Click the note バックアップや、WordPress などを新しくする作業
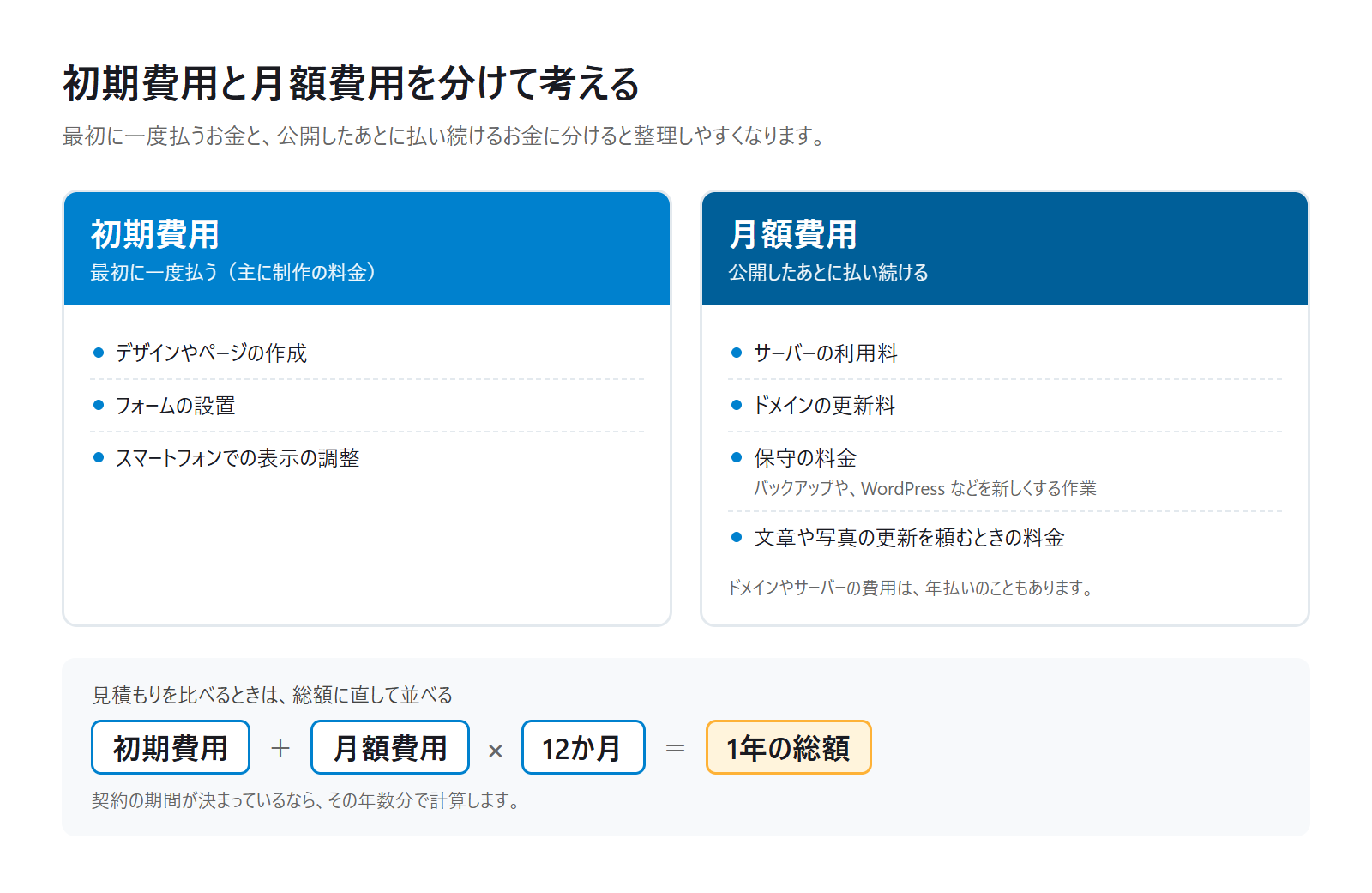The height and width of the screenshot is (893, 1372). 925,488
